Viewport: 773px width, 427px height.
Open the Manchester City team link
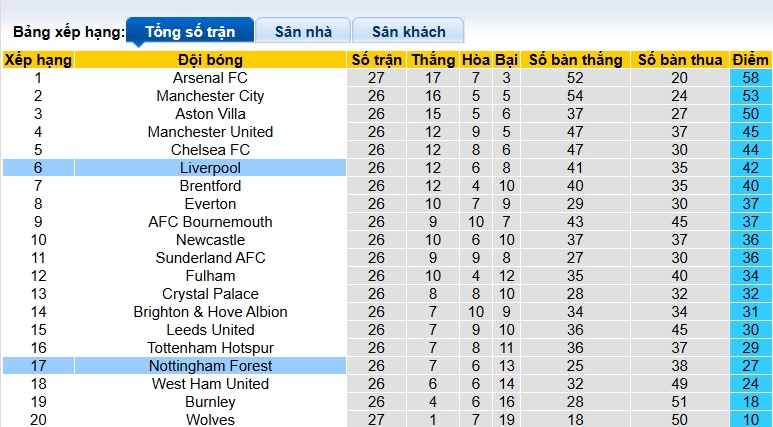pos(210,96)
